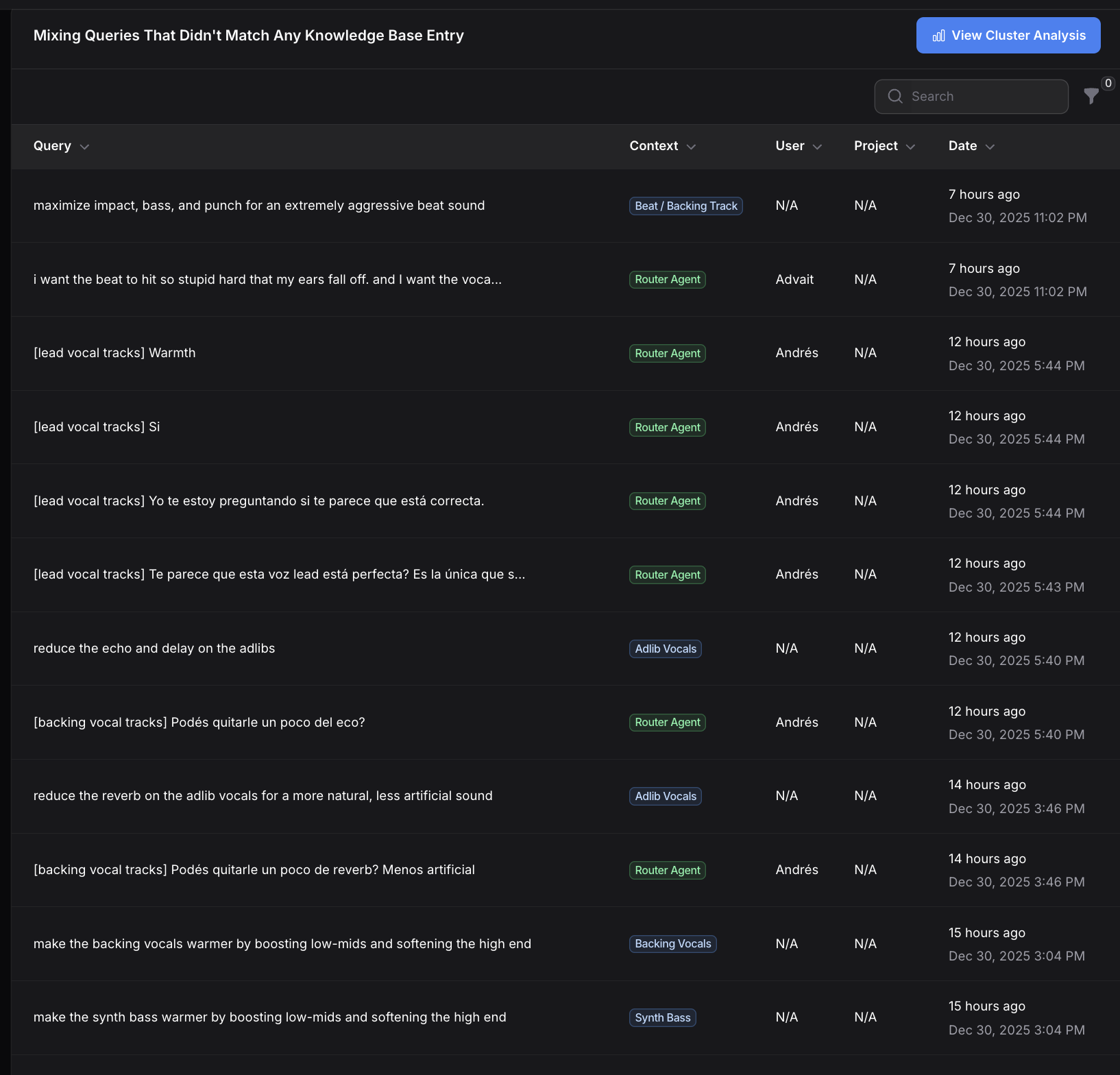Click the filter funnel icon
The width and height of the screenshot is (1120, 1075).
[1091, 97]
